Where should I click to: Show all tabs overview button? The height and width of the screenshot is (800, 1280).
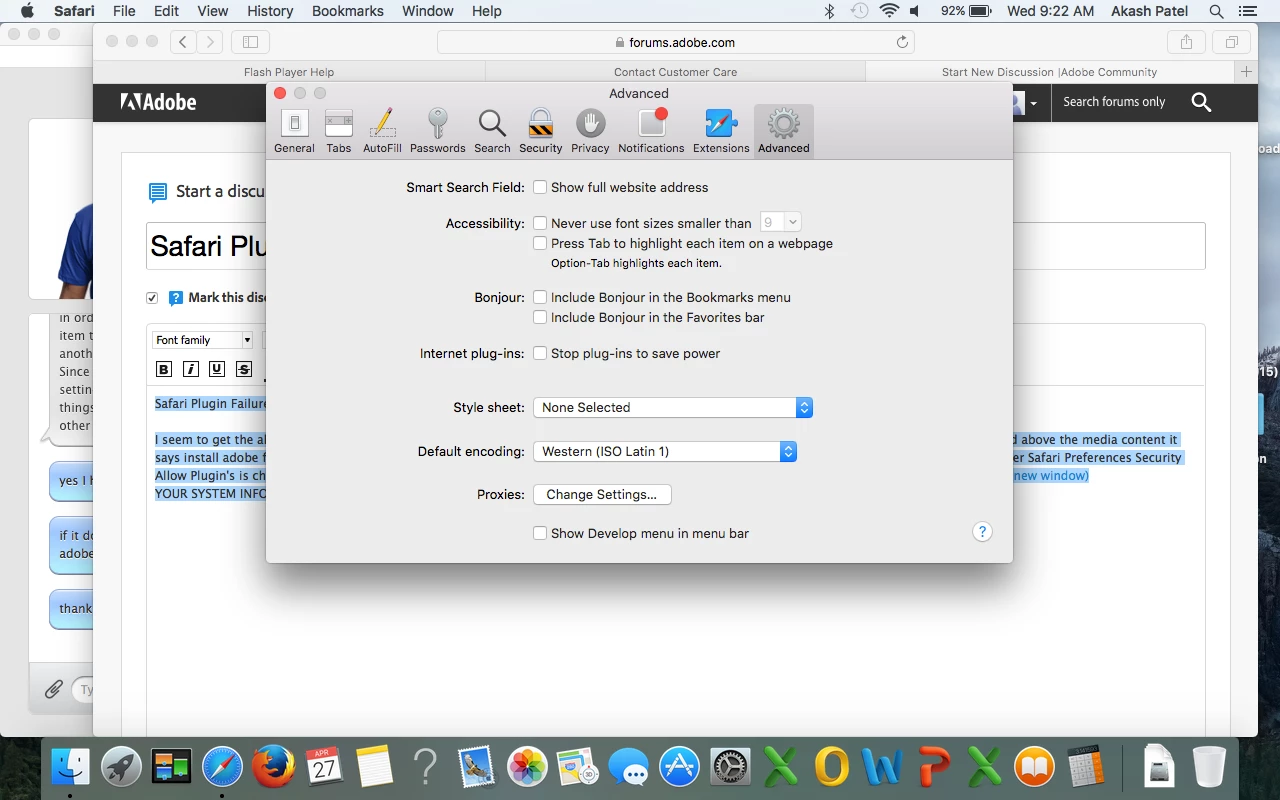(x=1232, y=42)
